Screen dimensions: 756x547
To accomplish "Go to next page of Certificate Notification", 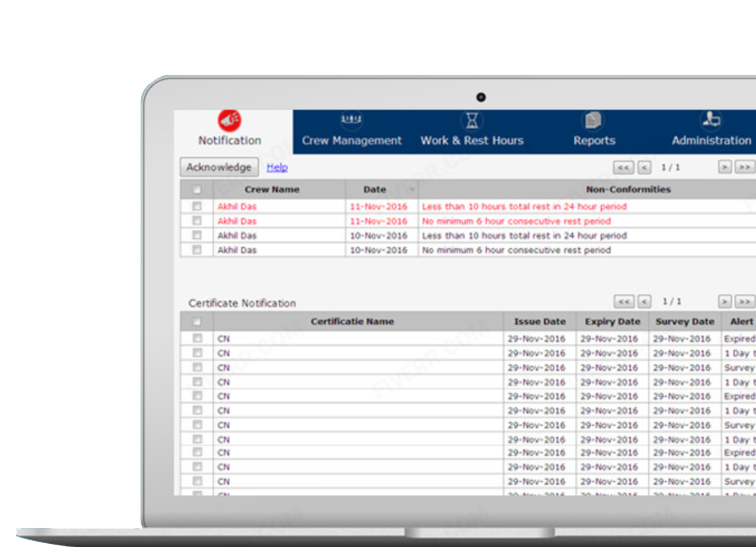I will pyautogui.click(x=725, y=301).
